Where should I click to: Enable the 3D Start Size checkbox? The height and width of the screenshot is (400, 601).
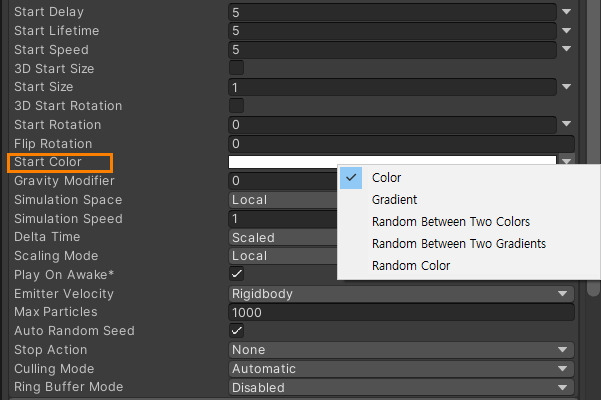(x=236, y=68)
